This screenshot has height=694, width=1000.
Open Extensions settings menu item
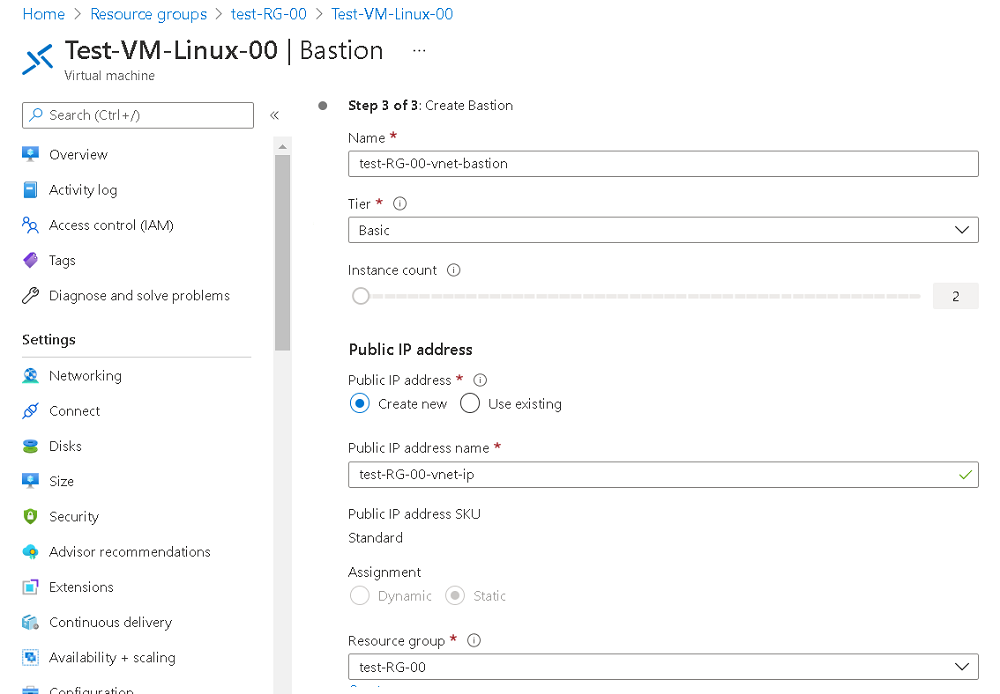[81, 587]
